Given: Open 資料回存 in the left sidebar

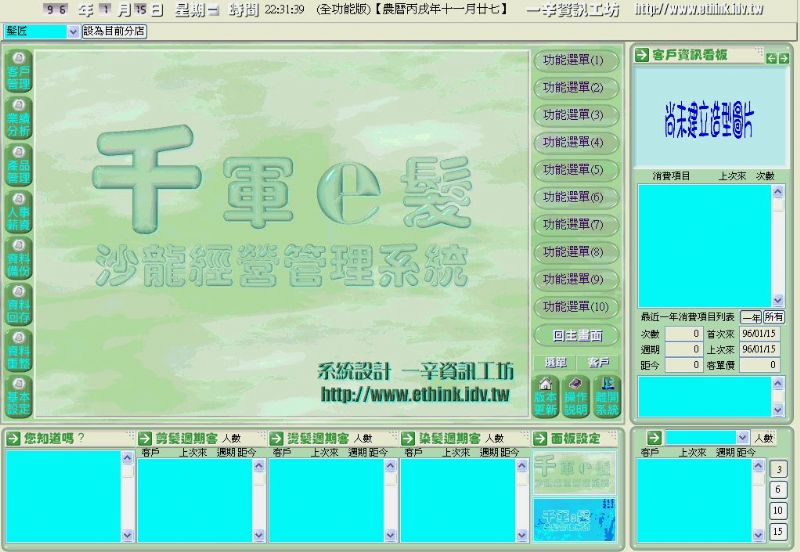Looking at the screenshot, I should click(19, 304).
